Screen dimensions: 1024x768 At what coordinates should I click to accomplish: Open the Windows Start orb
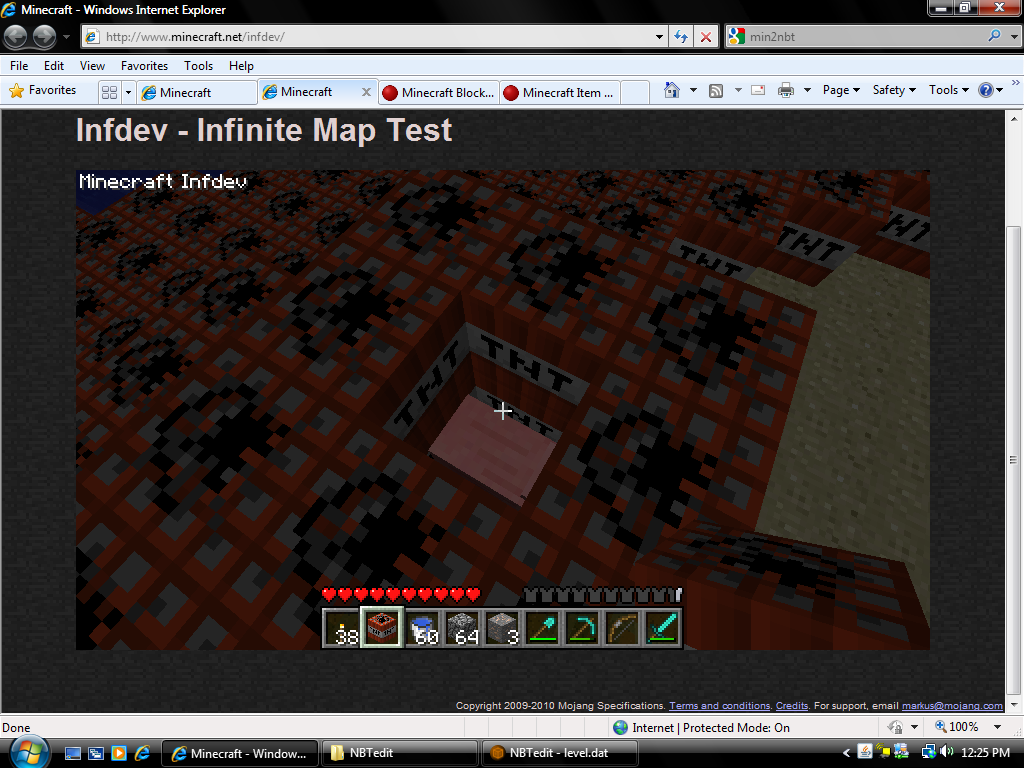coord(29,752)
